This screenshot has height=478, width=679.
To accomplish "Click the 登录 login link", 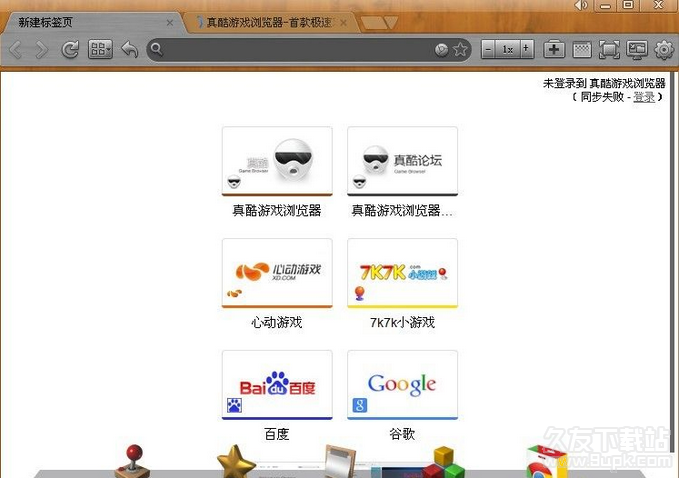I will click(644, 97).
